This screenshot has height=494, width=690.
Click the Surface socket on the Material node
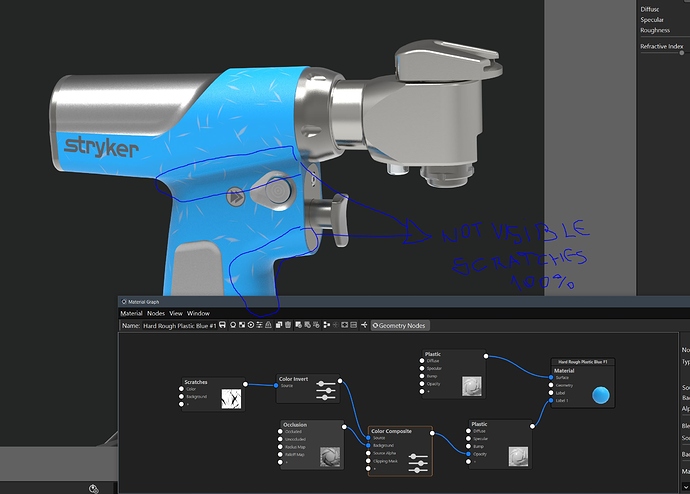pos(551,377)
